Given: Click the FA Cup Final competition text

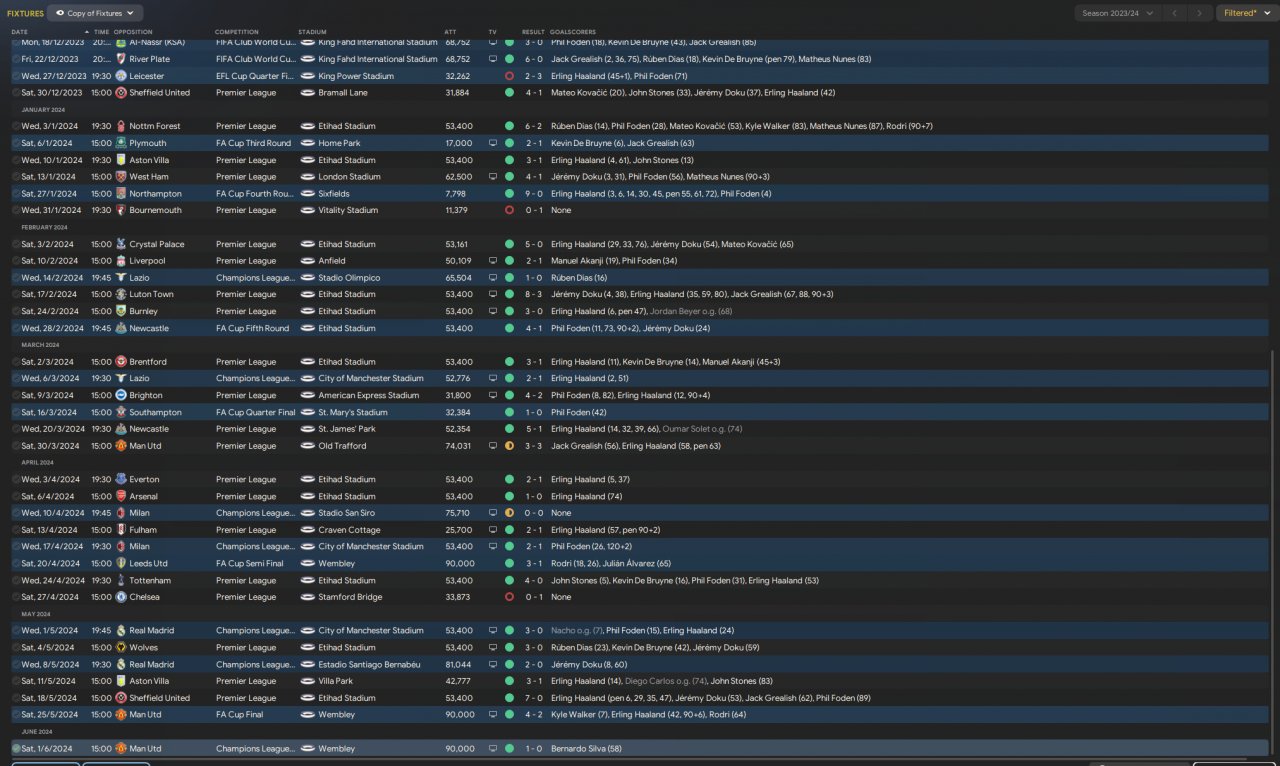Looking at the screenshot, I should click(241, 715).
